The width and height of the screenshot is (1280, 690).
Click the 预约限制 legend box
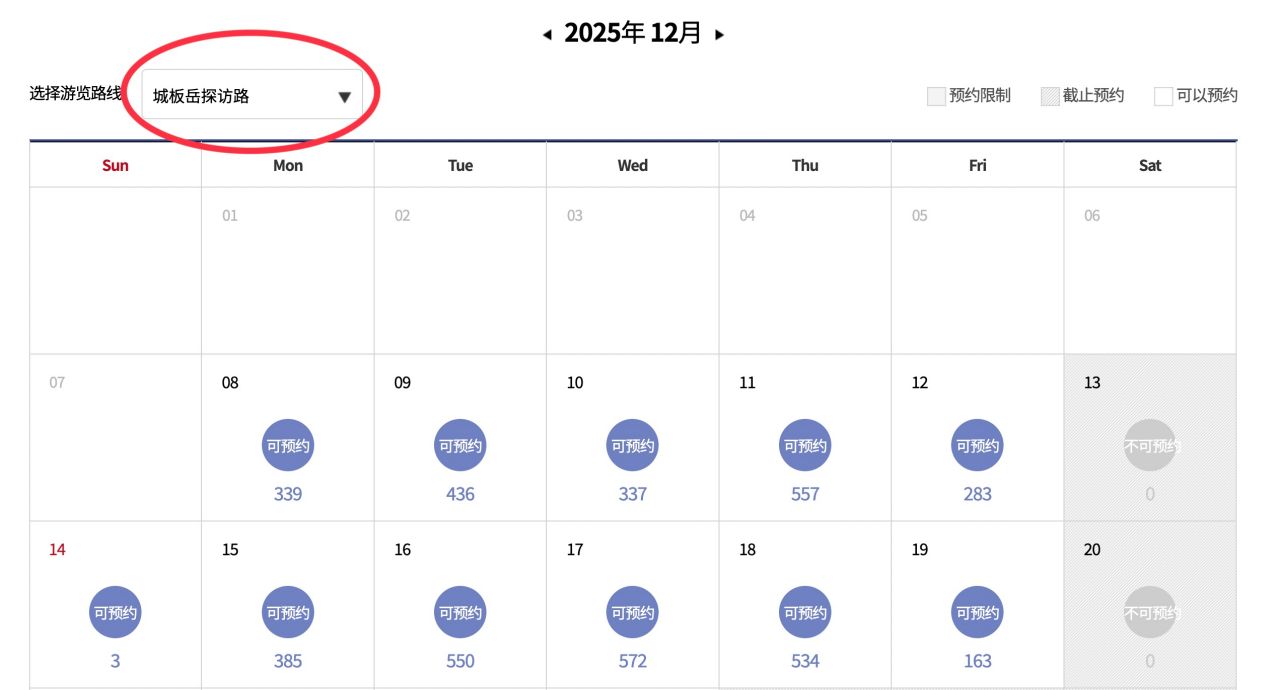point(936,96)
